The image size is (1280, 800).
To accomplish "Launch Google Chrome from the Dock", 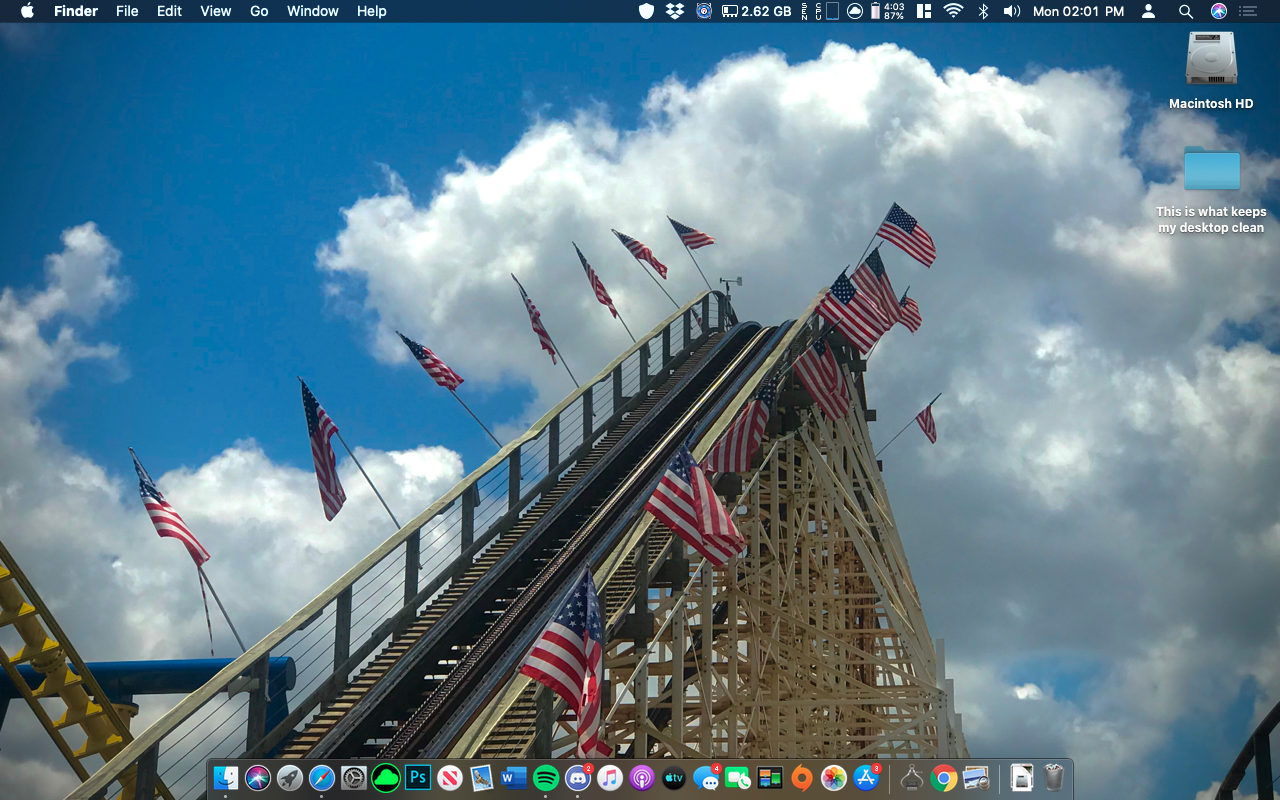I will click(944, 777).
